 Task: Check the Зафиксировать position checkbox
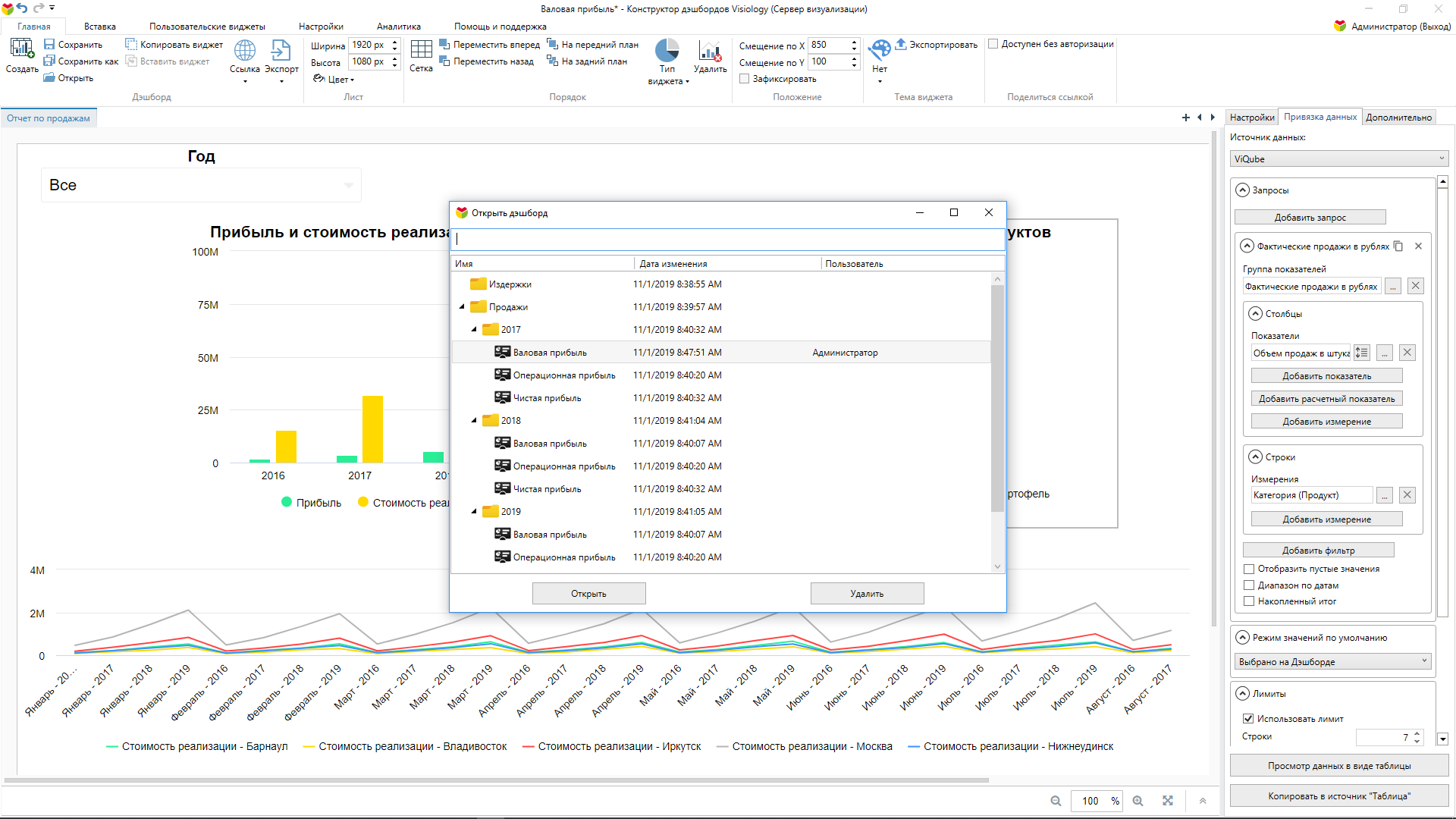point(744,79)
